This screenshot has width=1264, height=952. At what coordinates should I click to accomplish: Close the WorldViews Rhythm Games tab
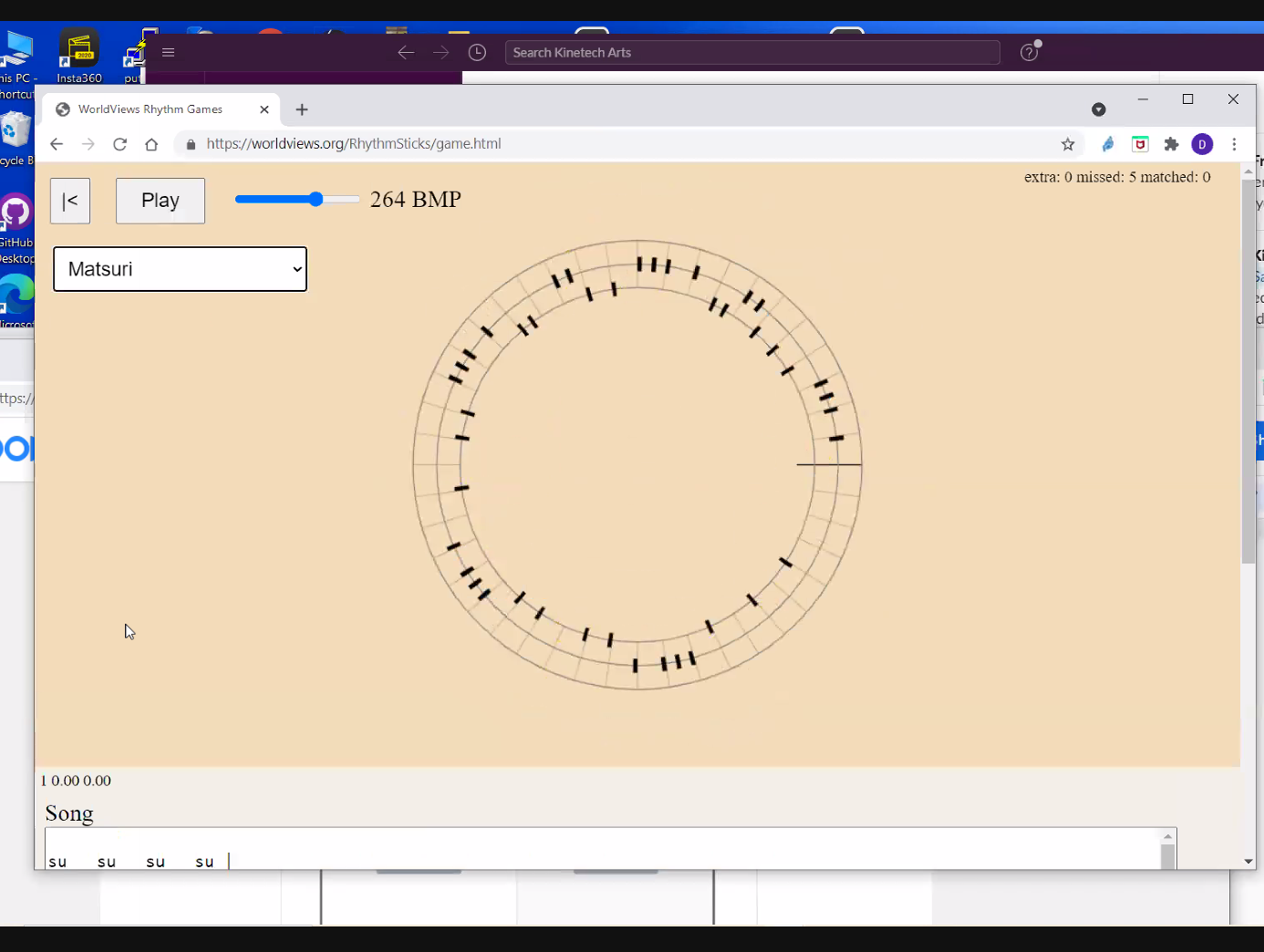click(264, 109)
